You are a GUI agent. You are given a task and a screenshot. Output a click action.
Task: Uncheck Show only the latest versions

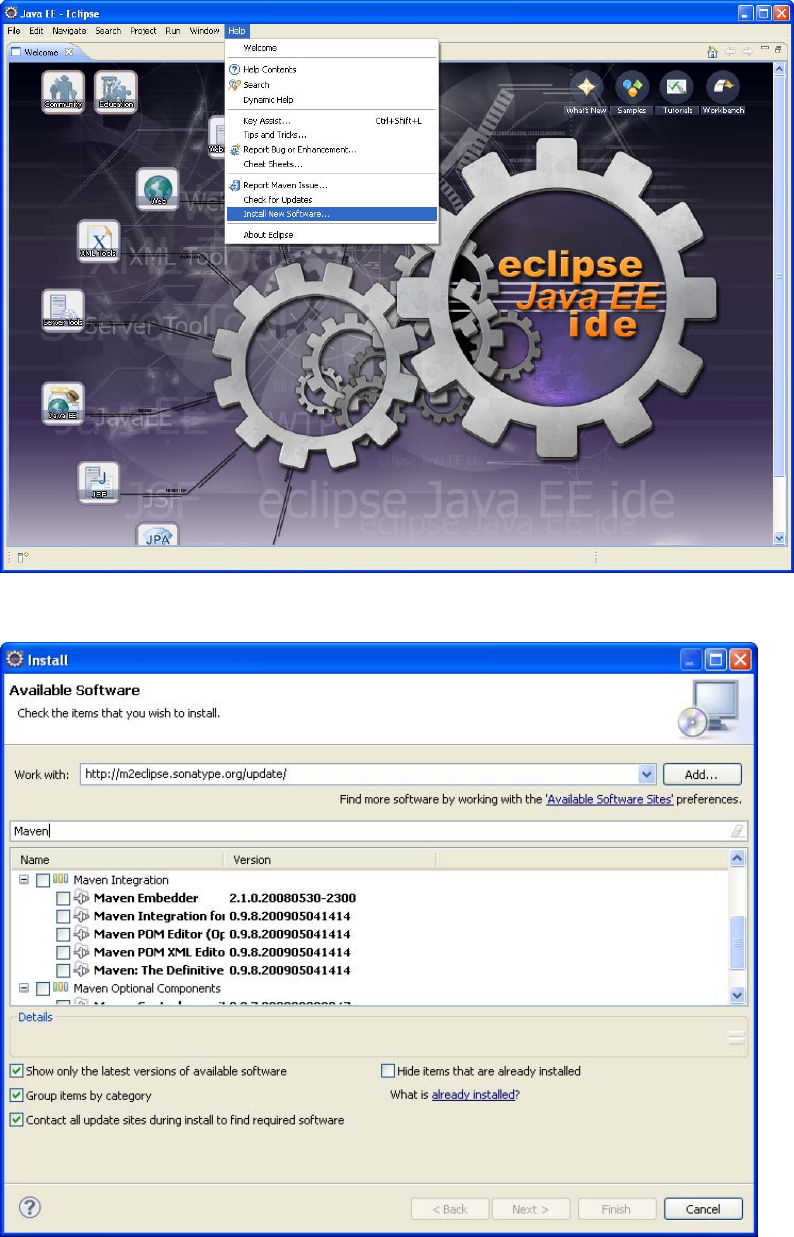point(17,1071)
